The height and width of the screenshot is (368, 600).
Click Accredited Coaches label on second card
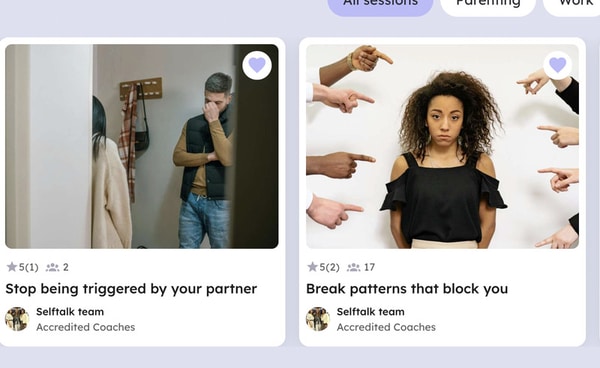point(386,327)
